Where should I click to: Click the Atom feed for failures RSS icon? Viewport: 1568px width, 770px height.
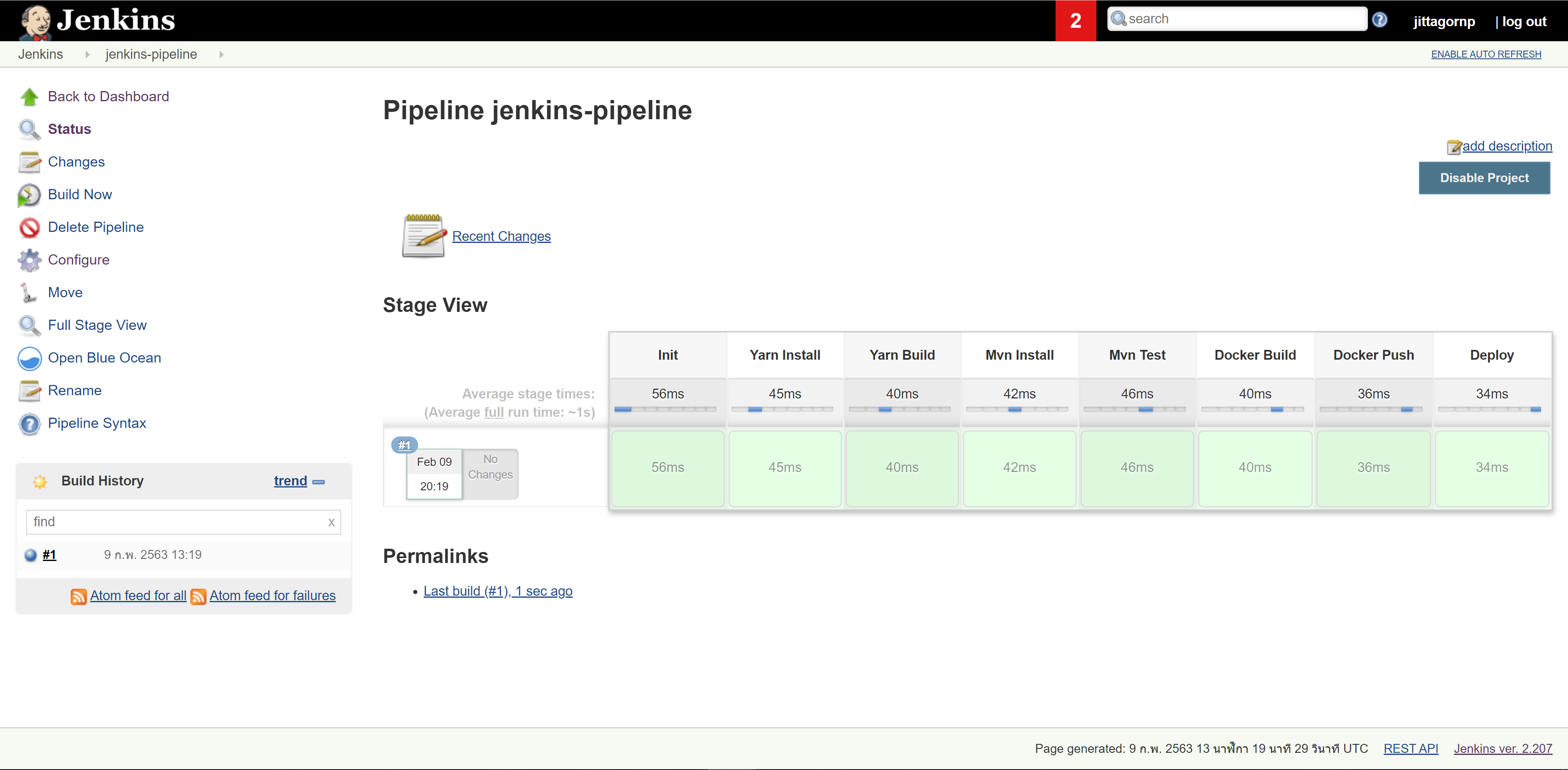coord(198,596)
